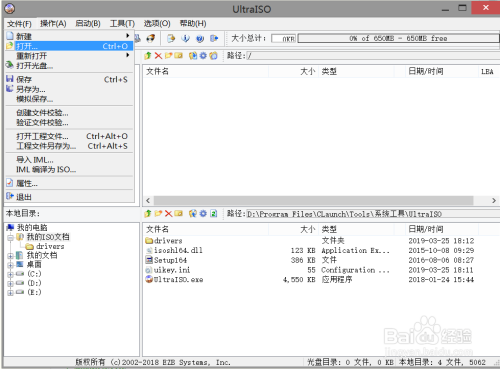Screen dimensions: 500x369
Task: Choose 创建文件校验... menu entry
Action: click(x=69, y=113)
